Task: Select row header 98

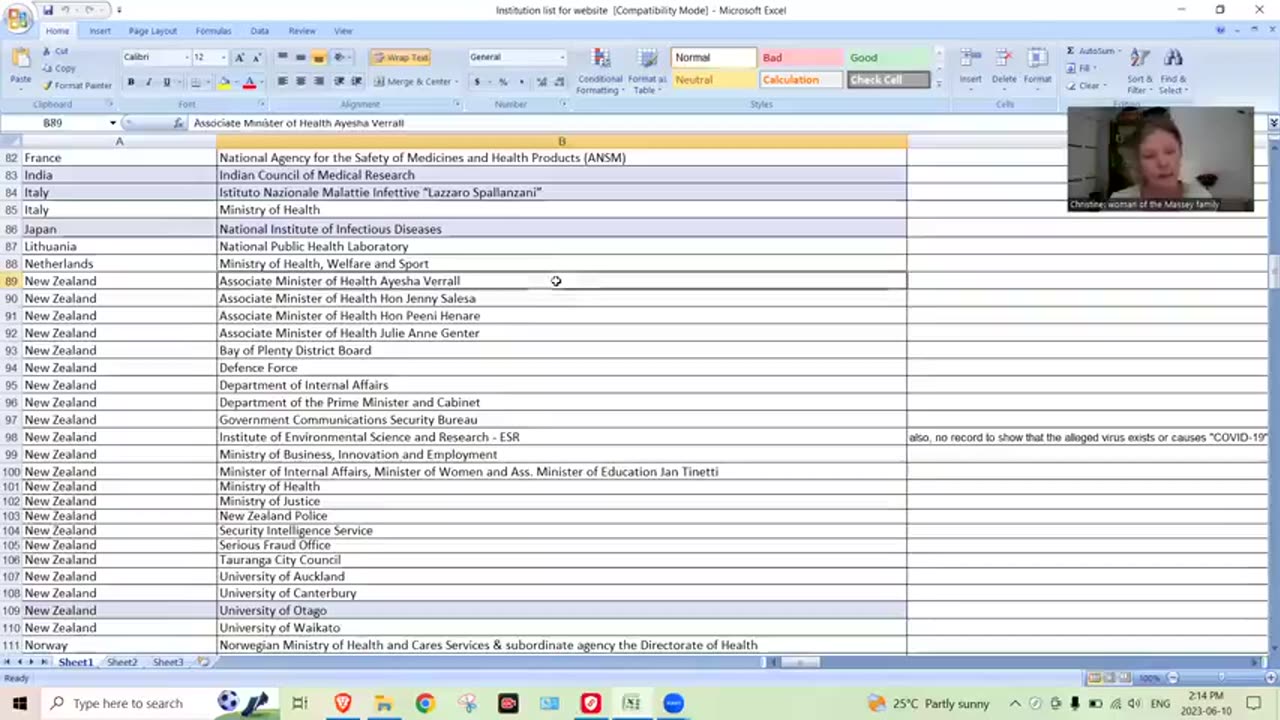Action: [11, 437]
